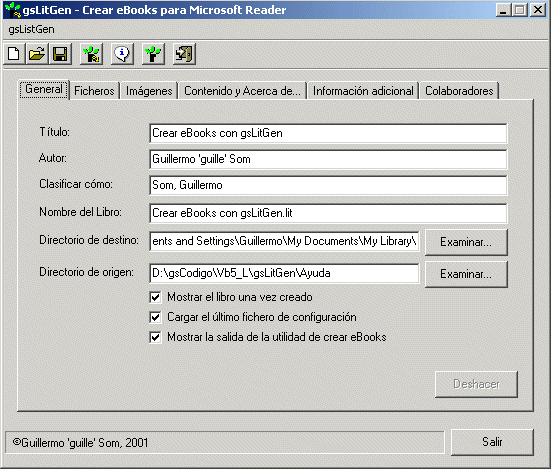Toggle Mostrar el libro una vez creado
This screenshot has height=469, width=551.
(x=155, y=297)
